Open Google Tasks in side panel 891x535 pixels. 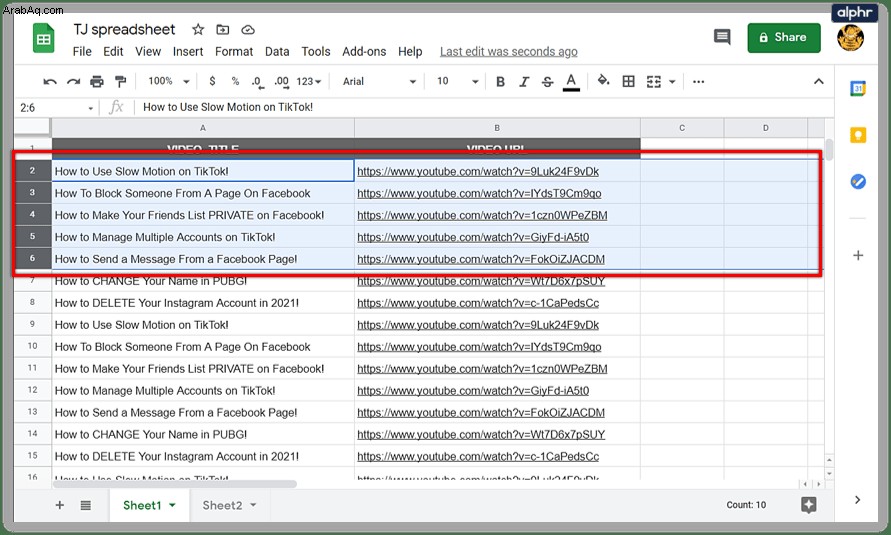857,182
